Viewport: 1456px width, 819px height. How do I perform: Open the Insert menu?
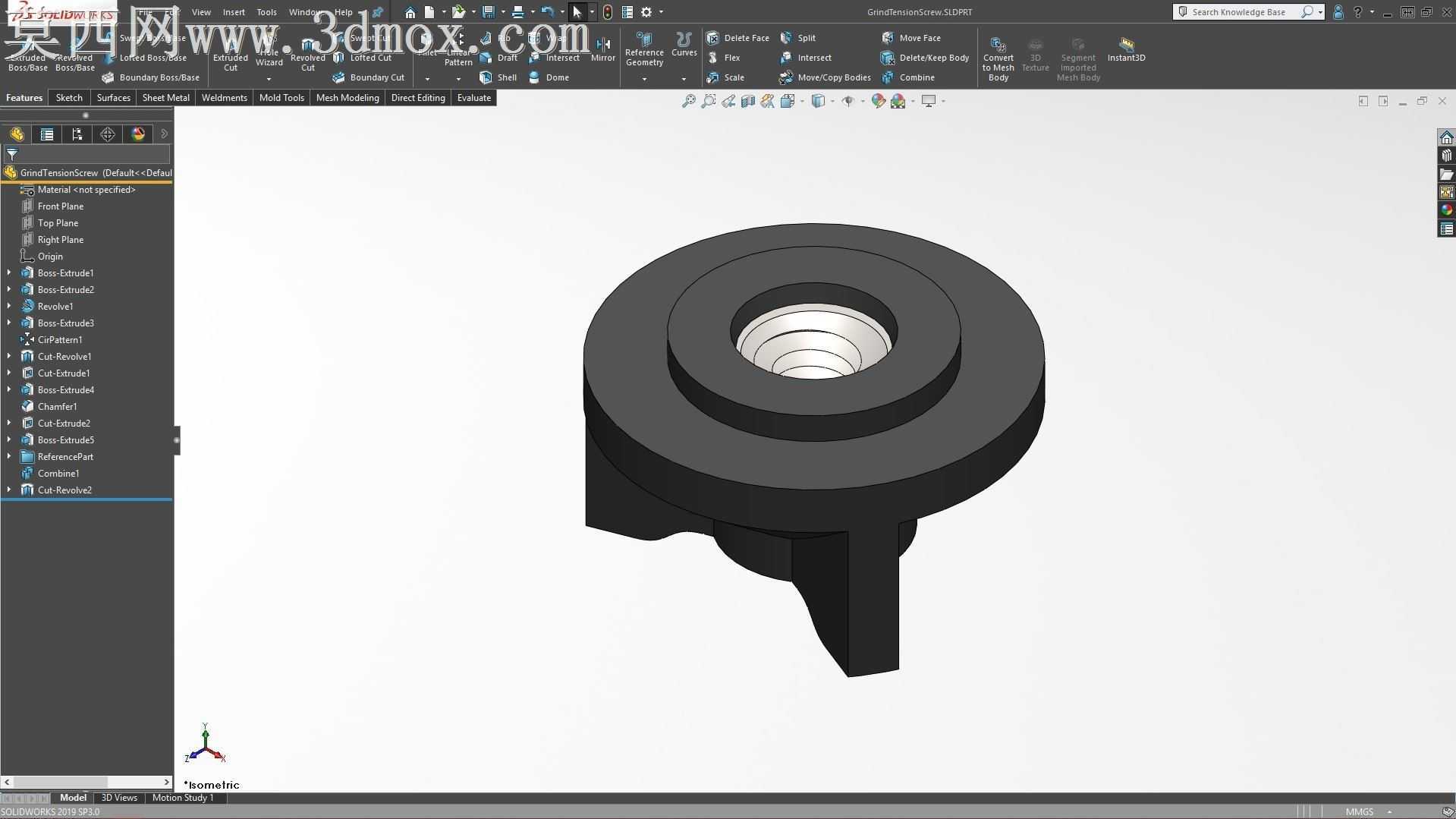234,12
